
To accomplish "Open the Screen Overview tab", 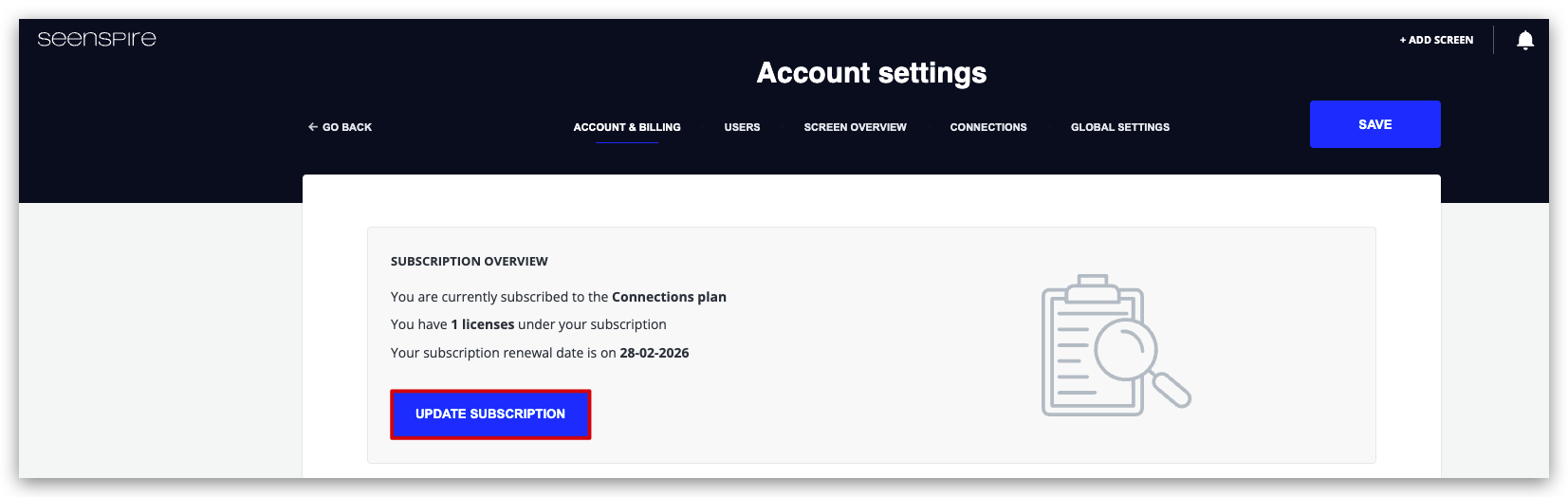I will point(855,127).
